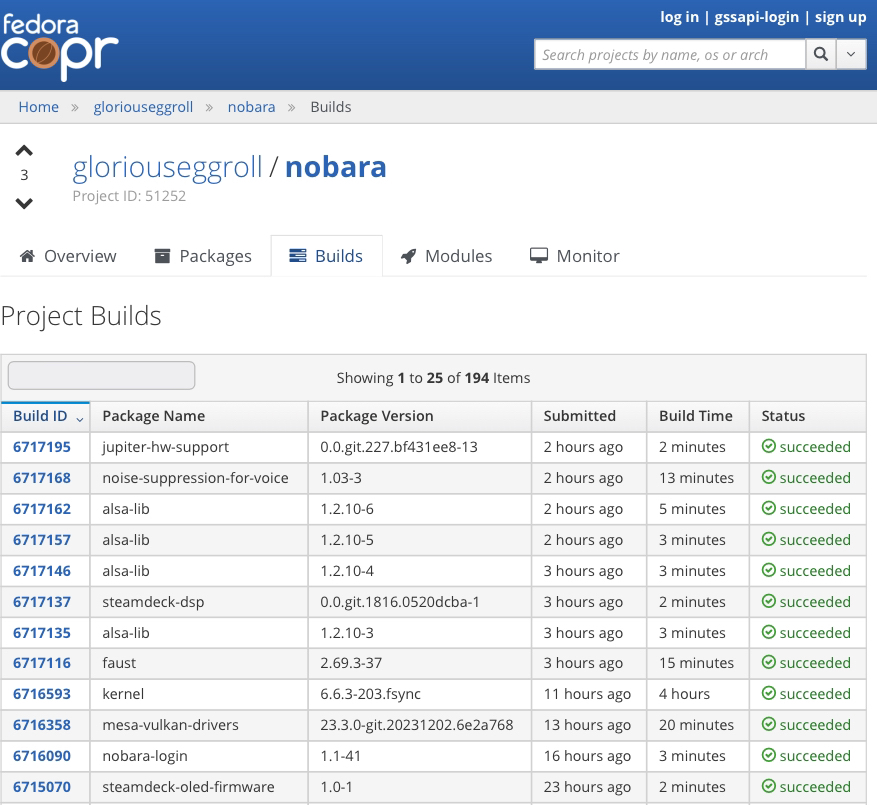Upvote the project with the up chevron
The image size is (877, 805).
(24, 150)
